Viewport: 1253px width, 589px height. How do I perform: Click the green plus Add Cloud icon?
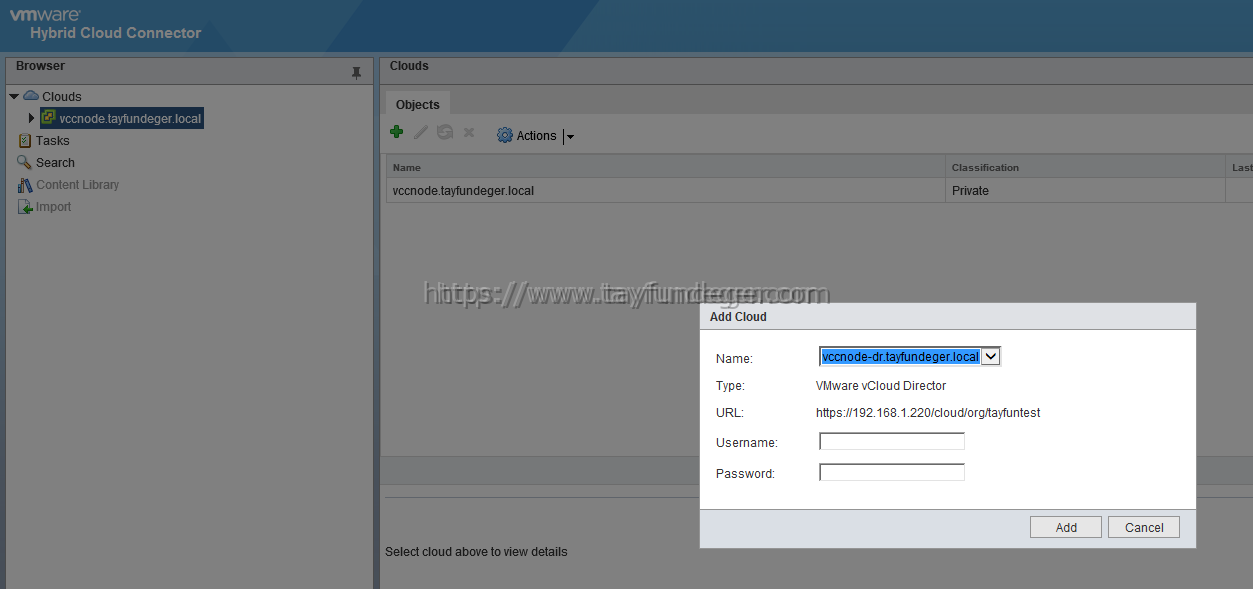point(396,132)
